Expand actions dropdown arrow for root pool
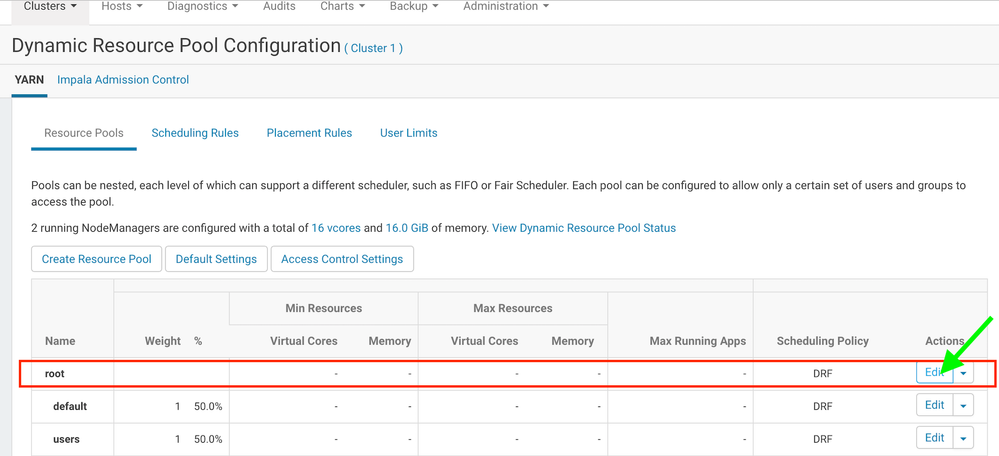Viewport: 999px width, 456px height. (964, 373)
